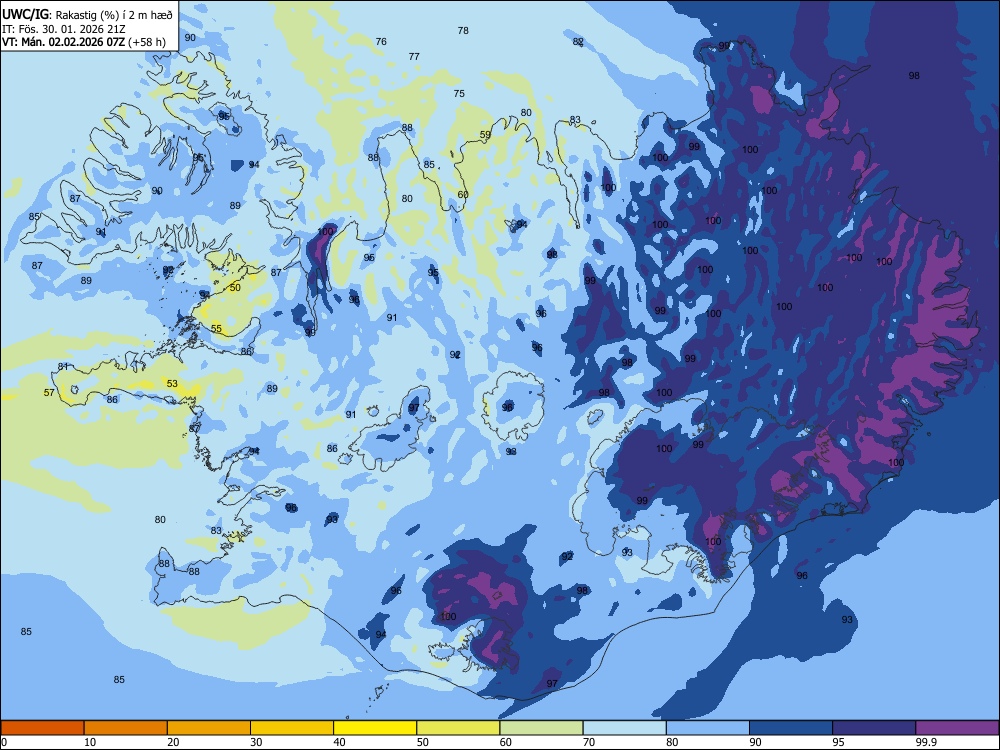Click the map humidity value 77

(414, 57)
